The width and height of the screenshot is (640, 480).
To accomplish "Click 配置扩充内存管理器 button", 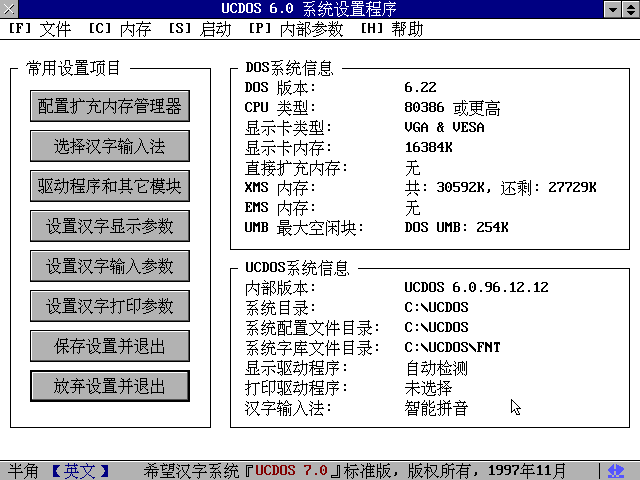I will [110, 105].
